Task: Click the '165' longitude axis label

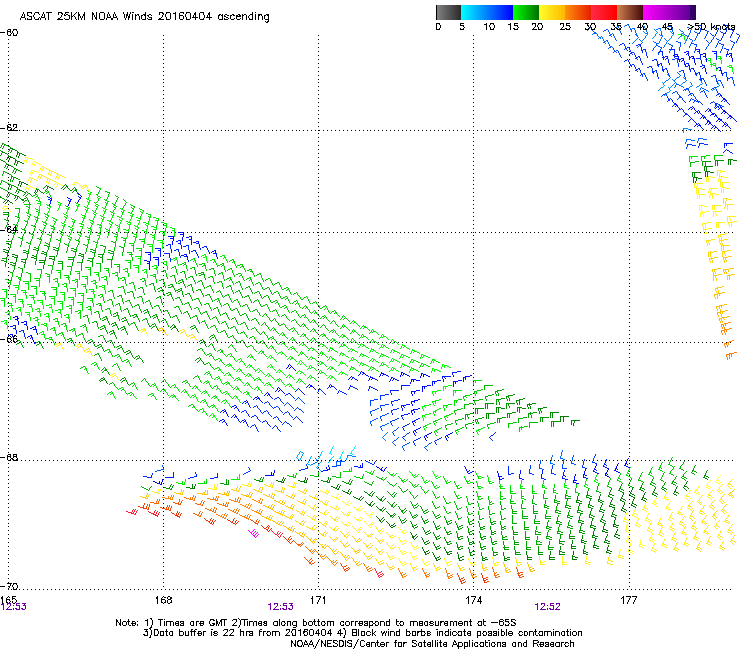Action: pyautogui.click(x=8, y=599)
